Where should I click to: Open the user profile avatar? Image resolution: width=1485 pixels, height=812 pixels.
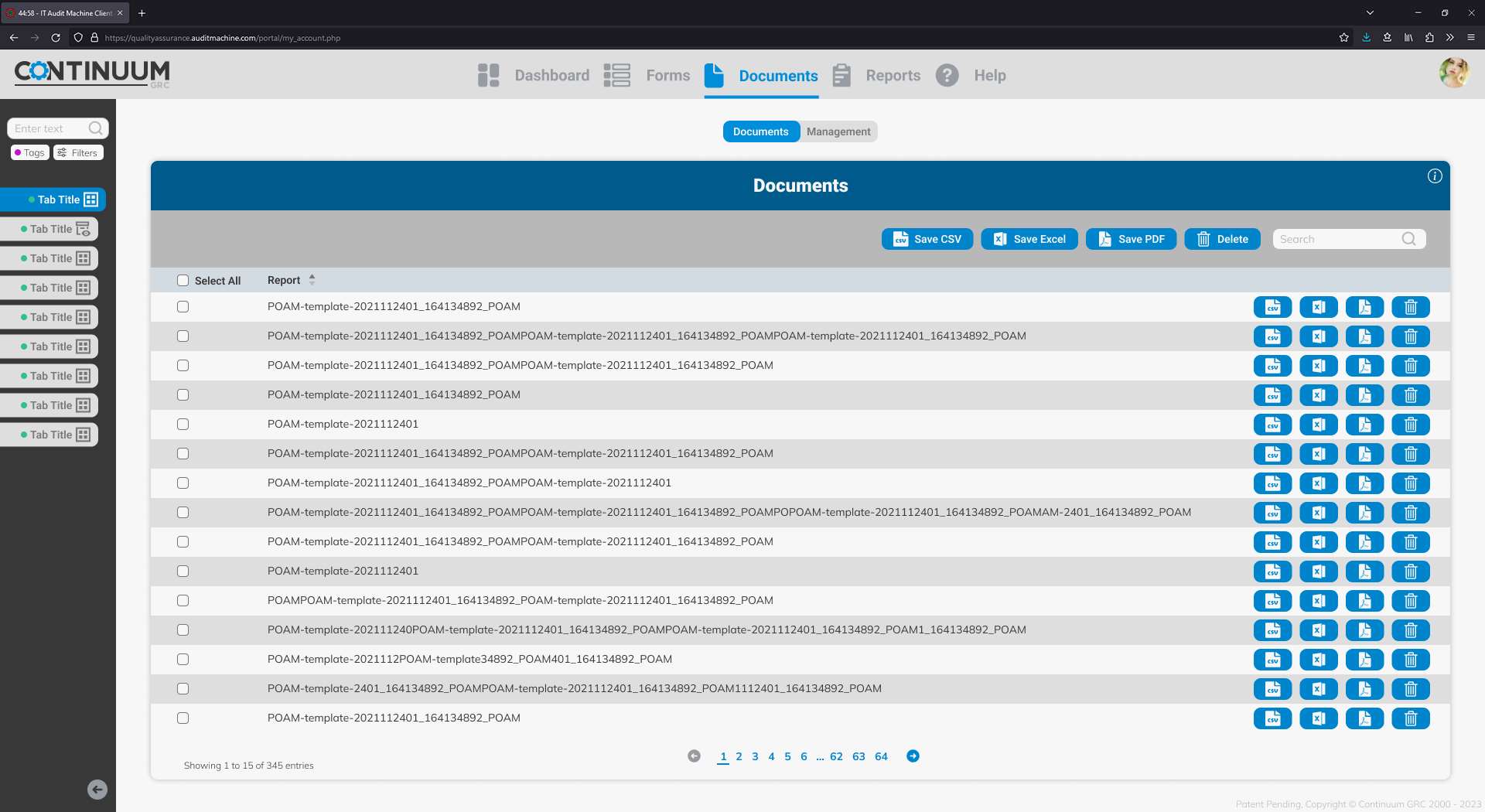pos(1454,73)
